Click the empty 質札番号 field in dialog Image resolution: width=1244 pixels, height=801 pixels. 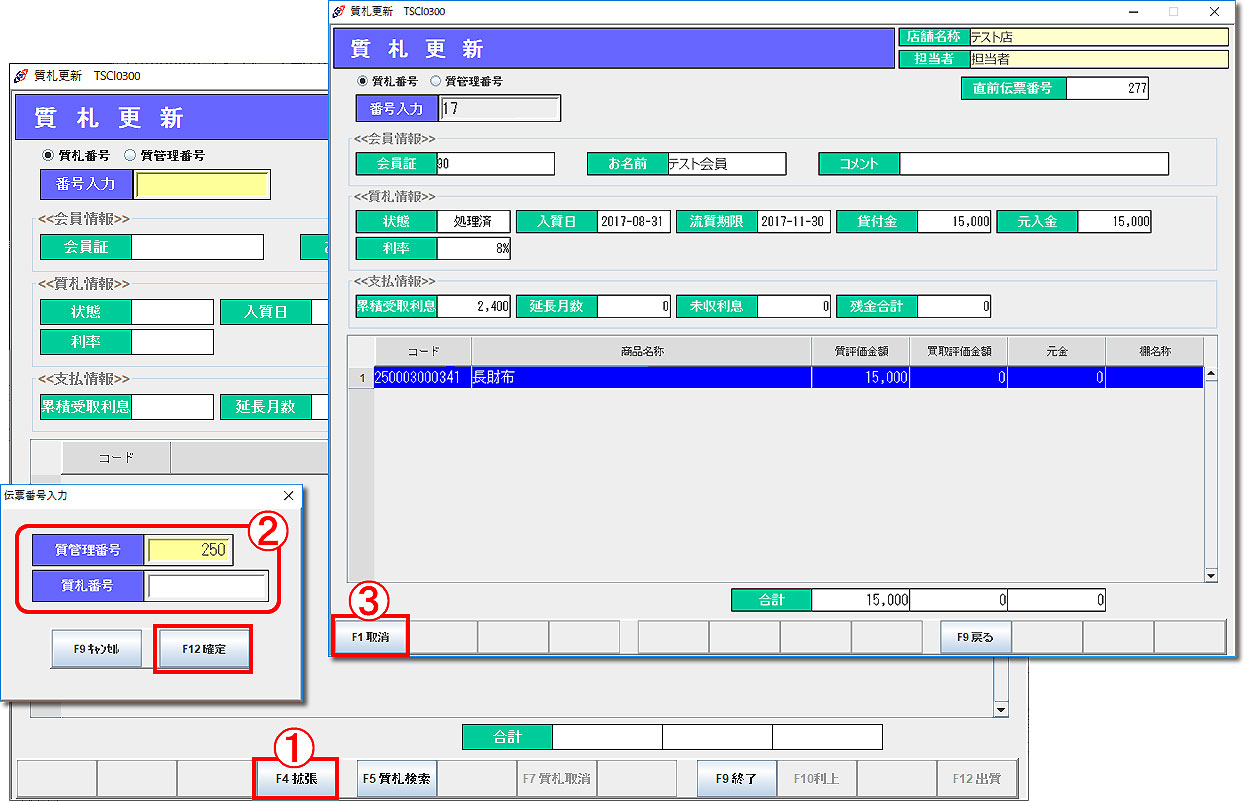(x=207, y=586)
